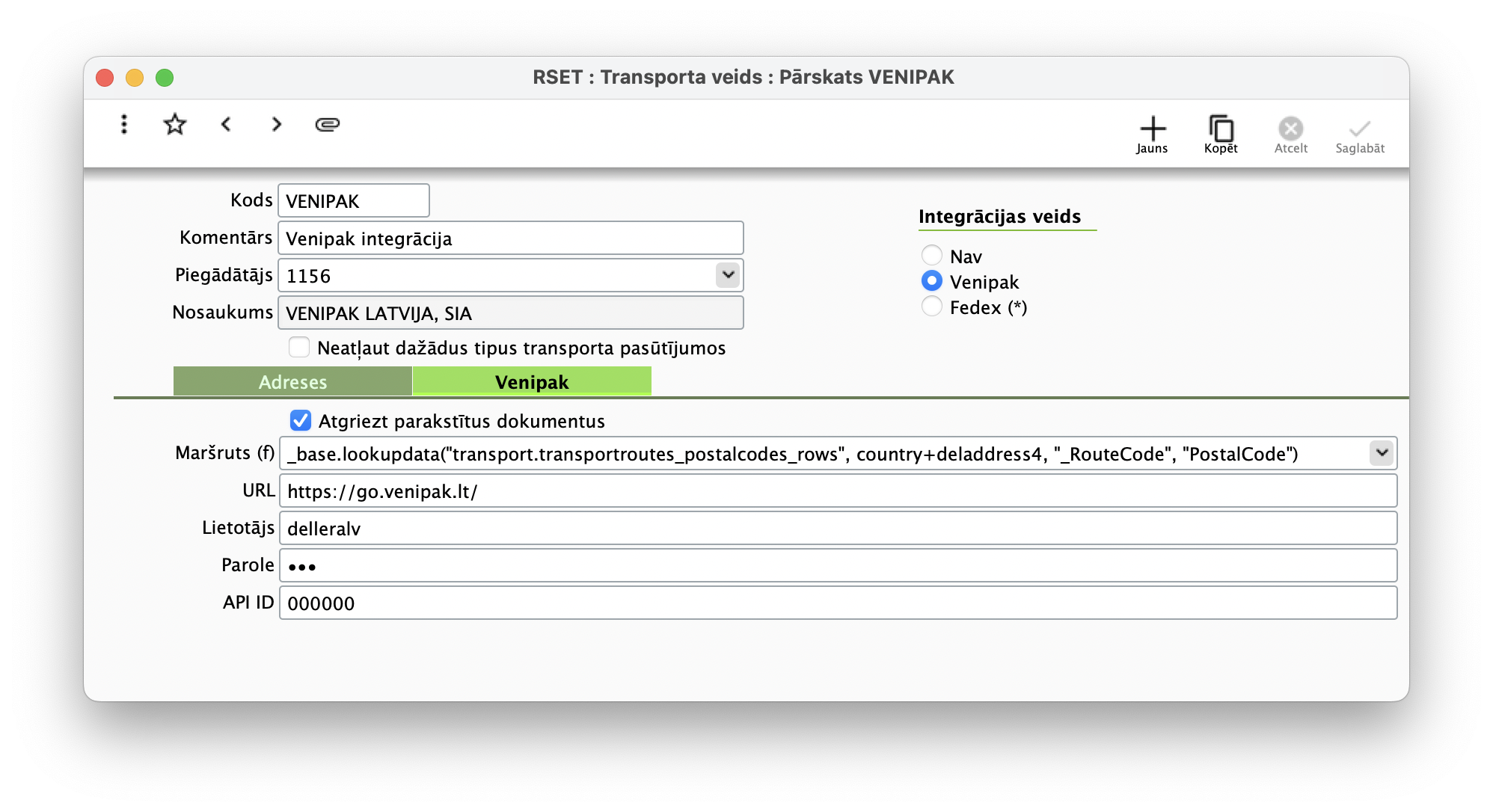Go to next record arrow

(x=277, y=124)
